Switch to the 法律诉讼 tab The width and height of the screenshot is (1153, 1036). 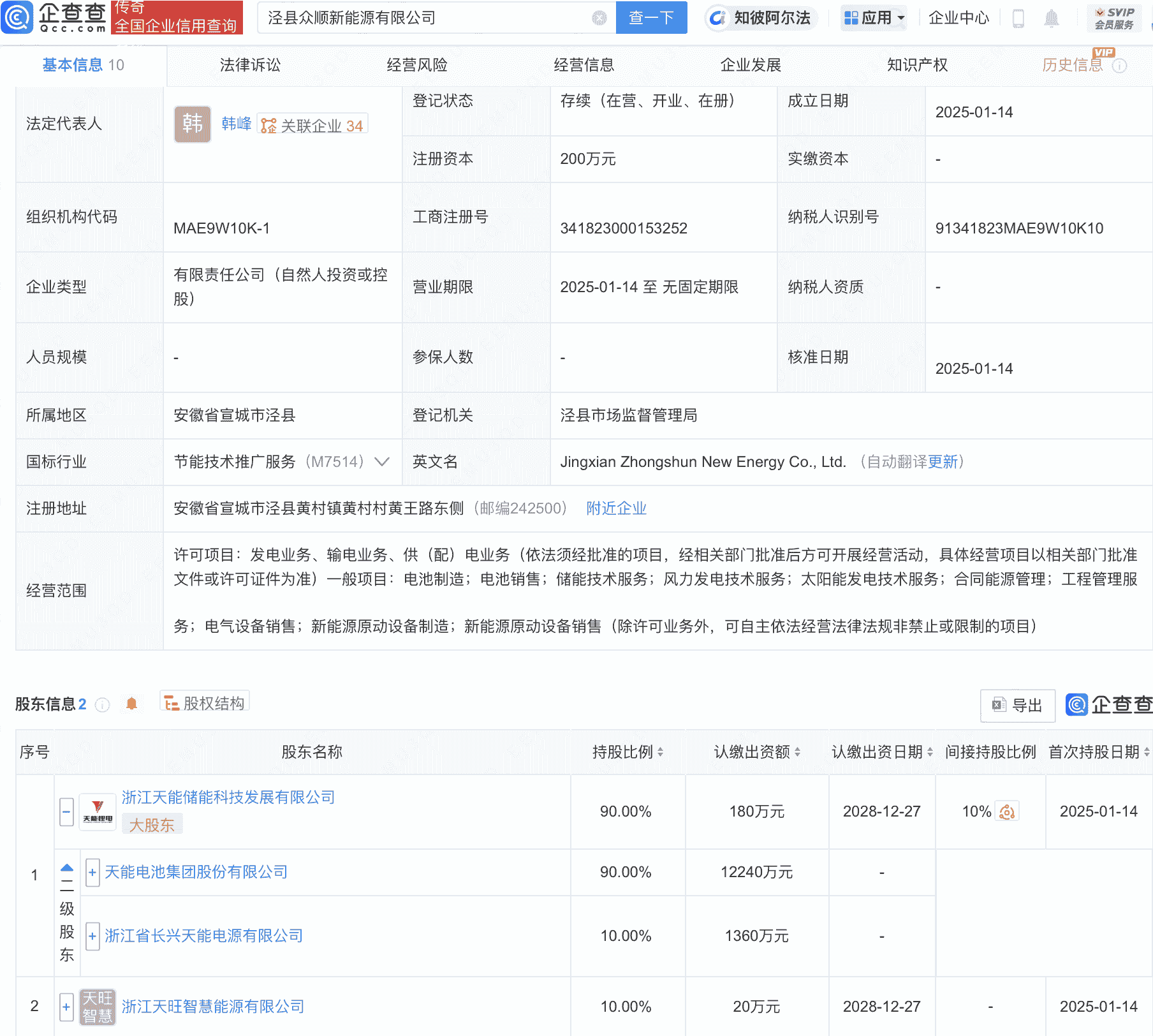(249, 64)
